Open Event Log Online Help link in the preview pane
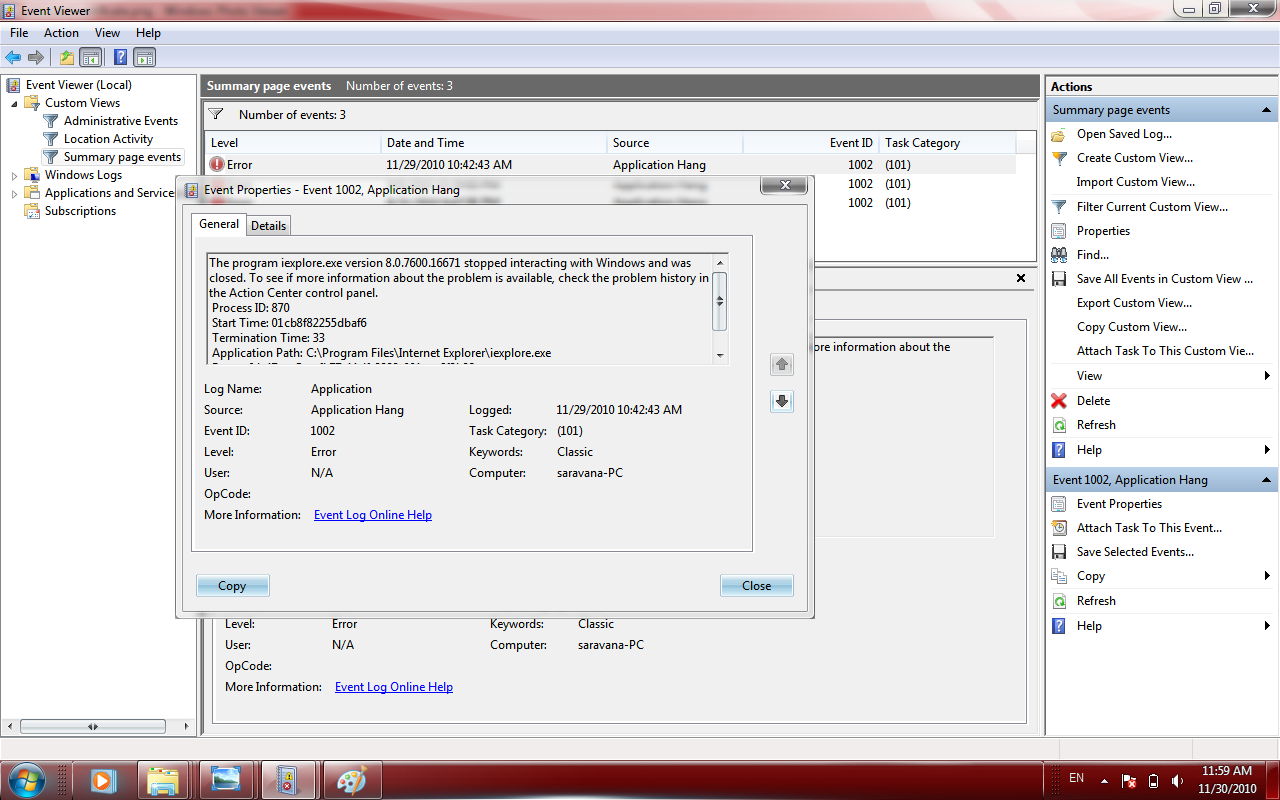Image resolution: width=1280 pixels, height=800 pixels. 394,687
